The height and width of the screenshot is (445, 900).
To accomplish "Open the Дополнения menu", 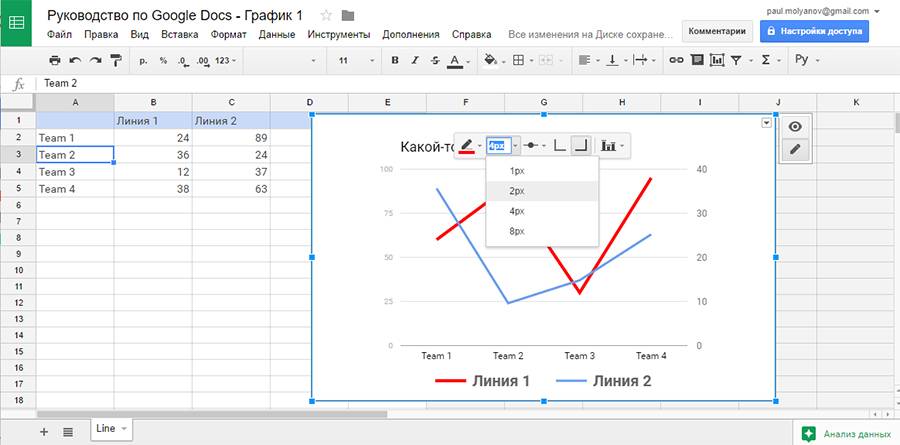I will [x=411, y=34].
